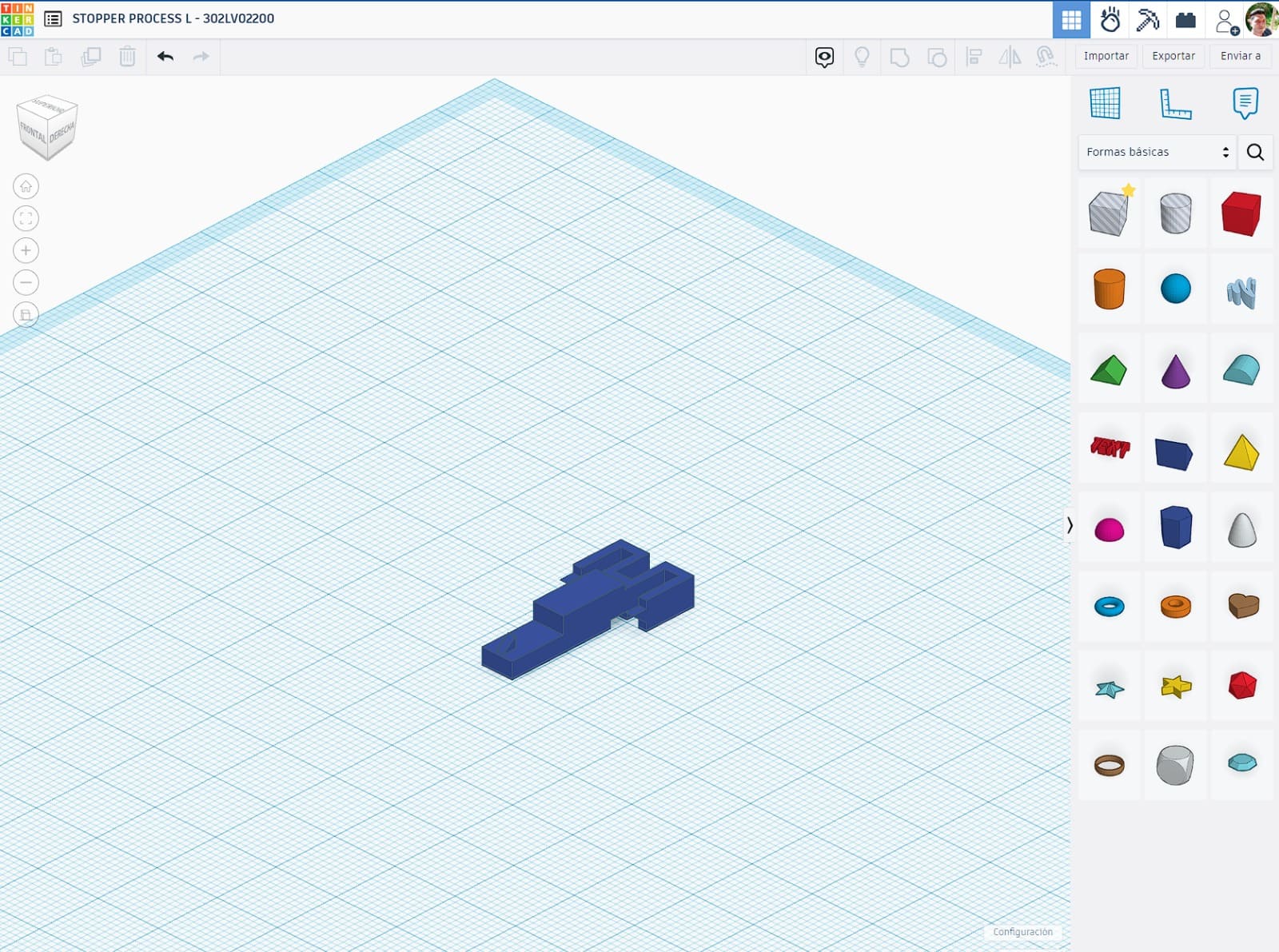The width and height of the screenshot is (1279, 952).
Task: Toggle orthographic perspective view
Action: (26, 315)
